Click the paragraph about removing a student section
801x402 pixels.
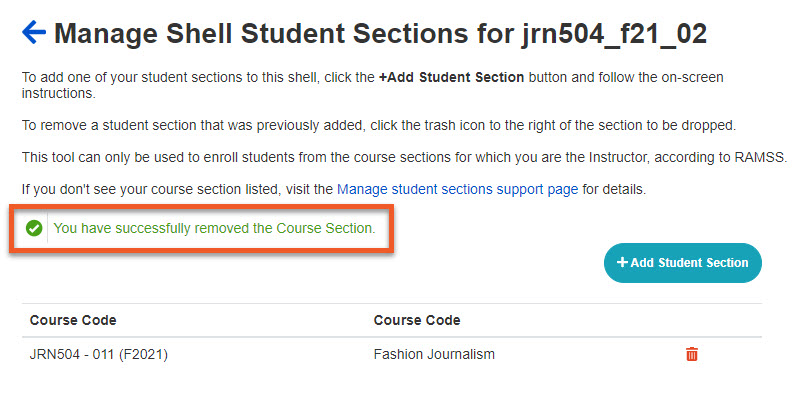click(x=378, y=125)
